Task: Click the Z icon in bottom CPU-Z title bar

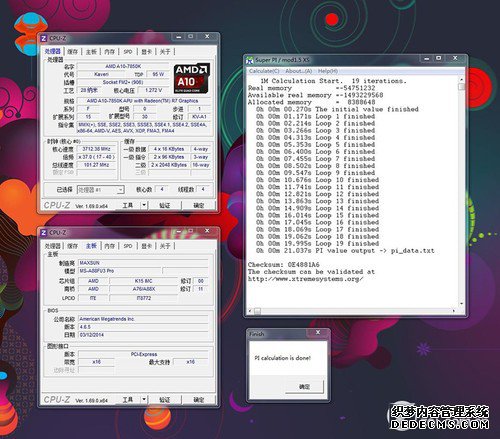Action: point(44,233)
